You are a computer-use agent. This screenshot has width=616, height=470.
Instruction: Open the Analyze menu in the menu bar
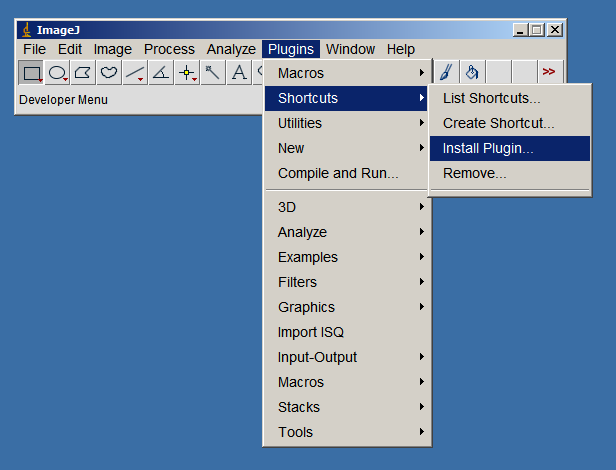[x=231, y=49]
